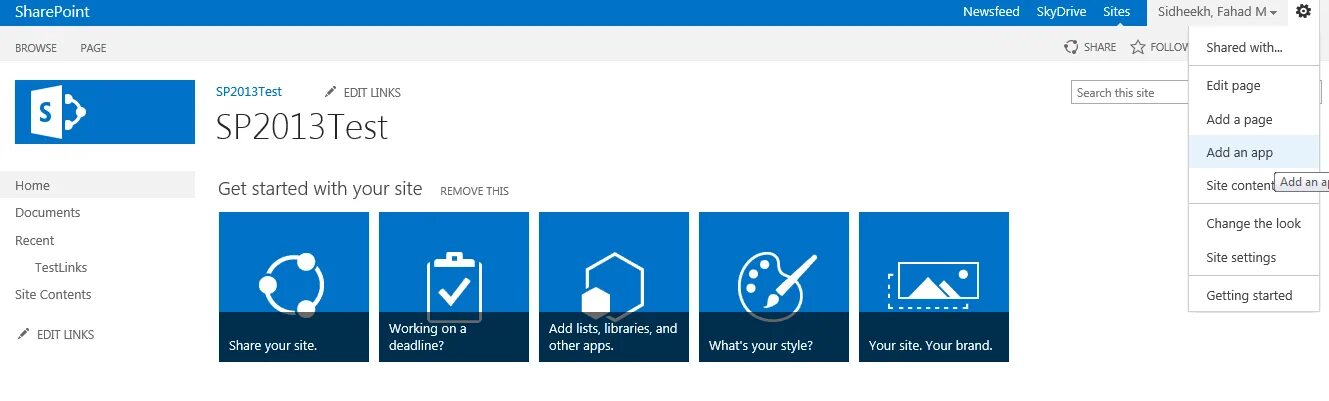Open the settings gear icon

point(1303,12)
